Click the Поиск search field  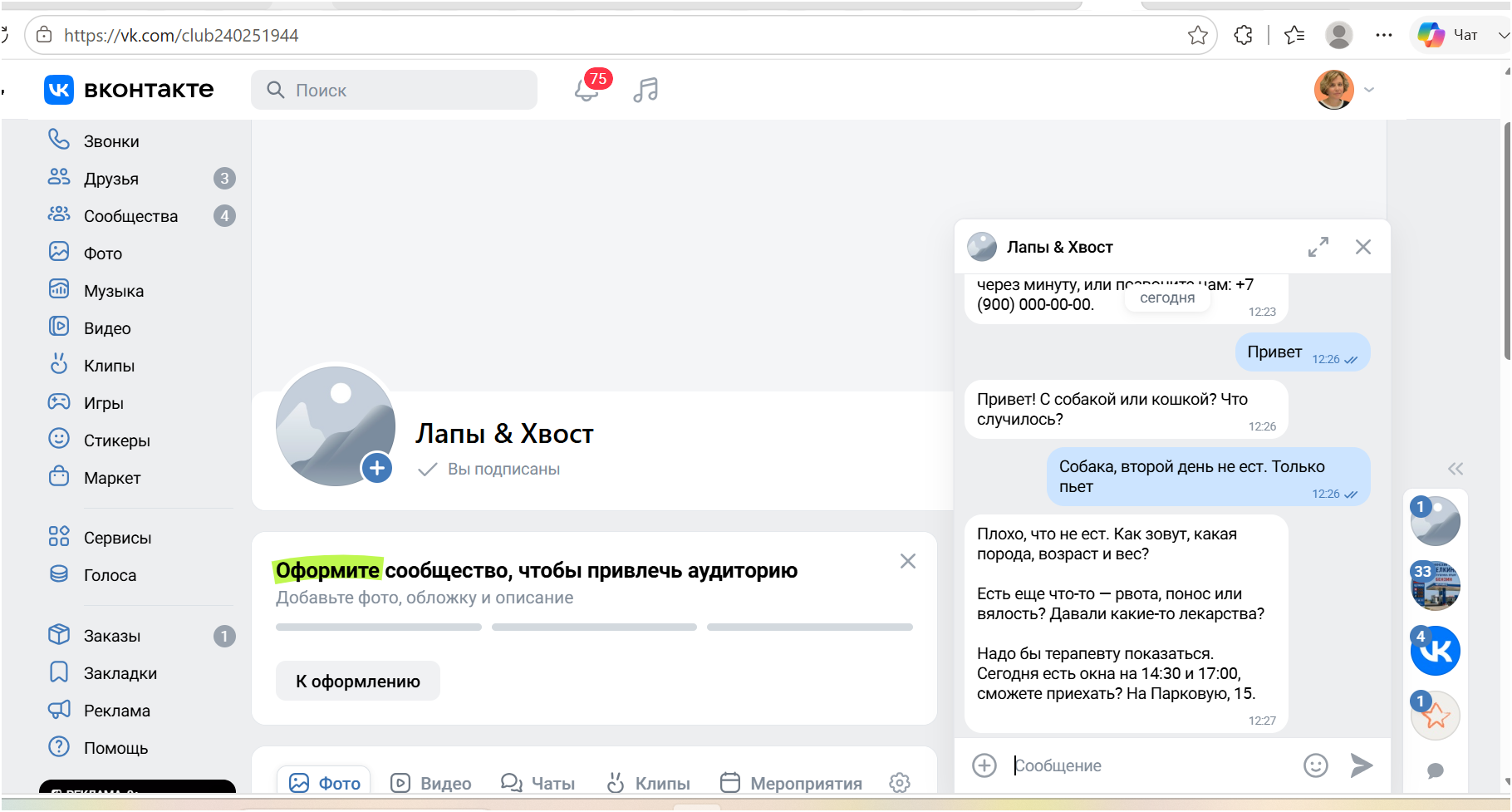pyautogui.click(x=394, y=90)
